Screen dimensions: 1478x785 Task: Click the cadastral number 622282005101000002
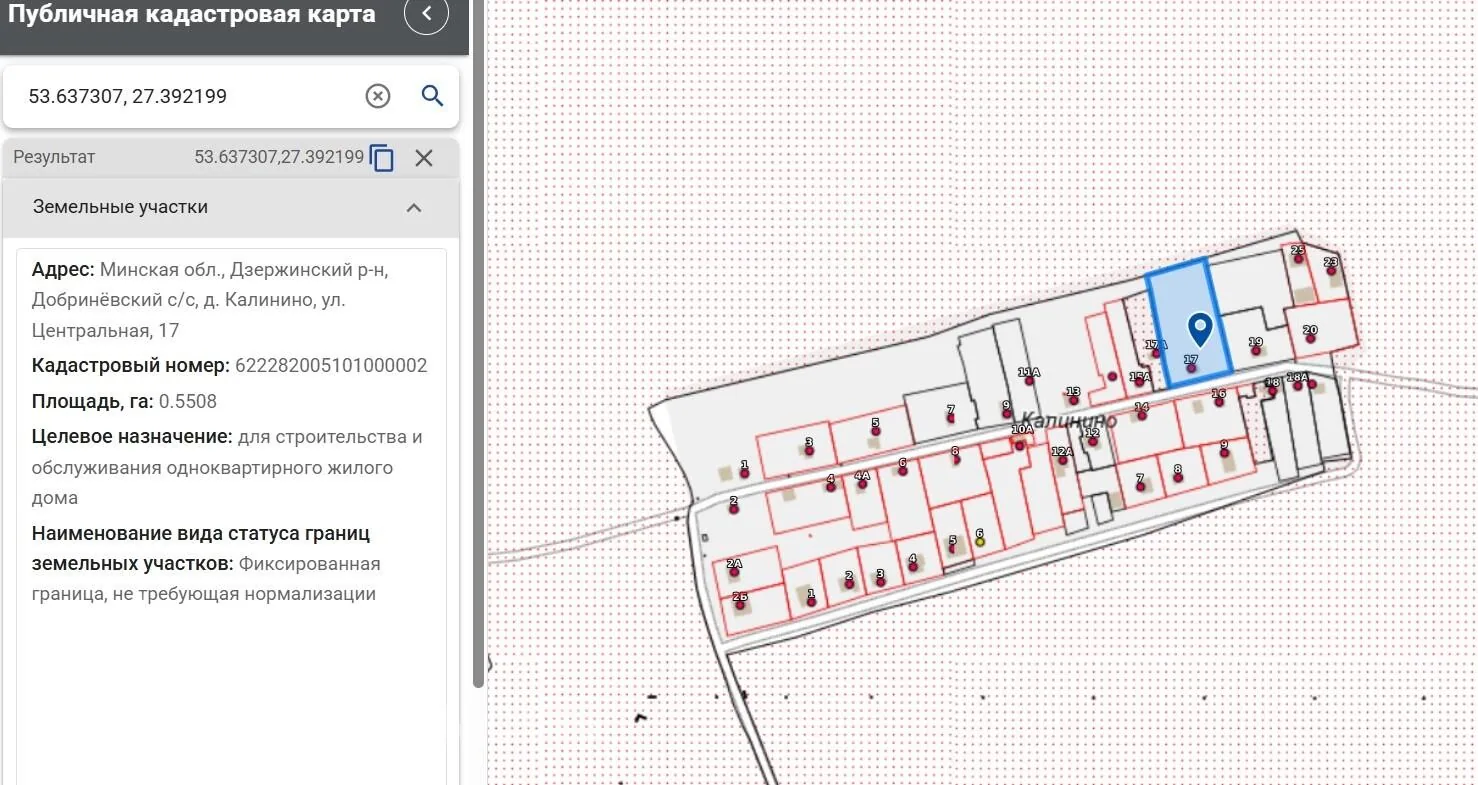coord(331,365)
